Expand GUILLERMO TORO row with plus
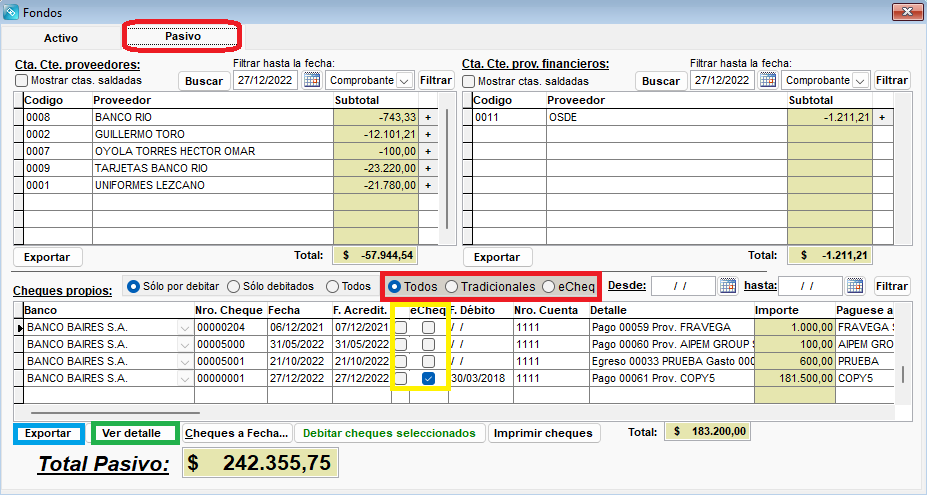Viewport: 927px width, 495px height. pyautogui.click(x=428, y=135)
